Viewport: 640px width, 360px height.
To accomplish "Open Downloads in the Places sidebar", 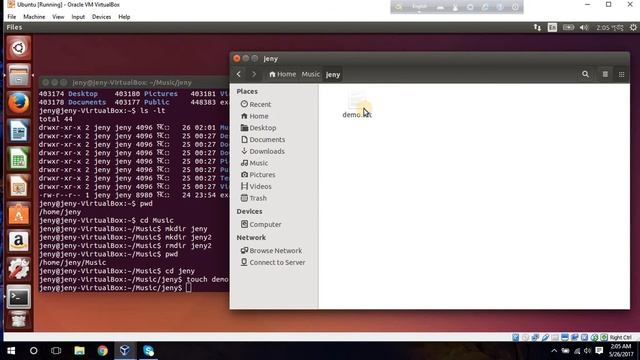I will 263,151.
